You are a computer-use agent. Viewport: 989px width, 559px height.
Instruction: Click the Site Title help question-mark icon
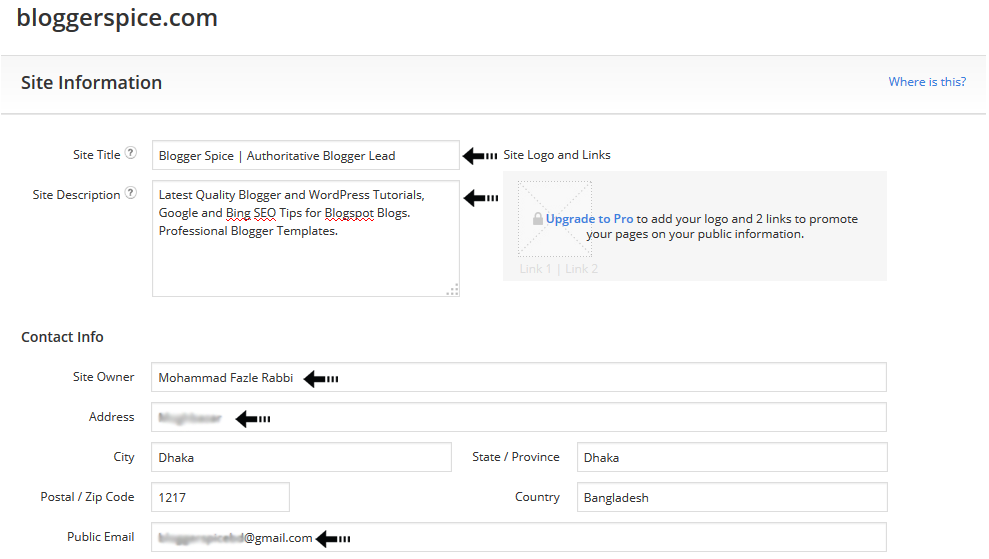(131, 153)
